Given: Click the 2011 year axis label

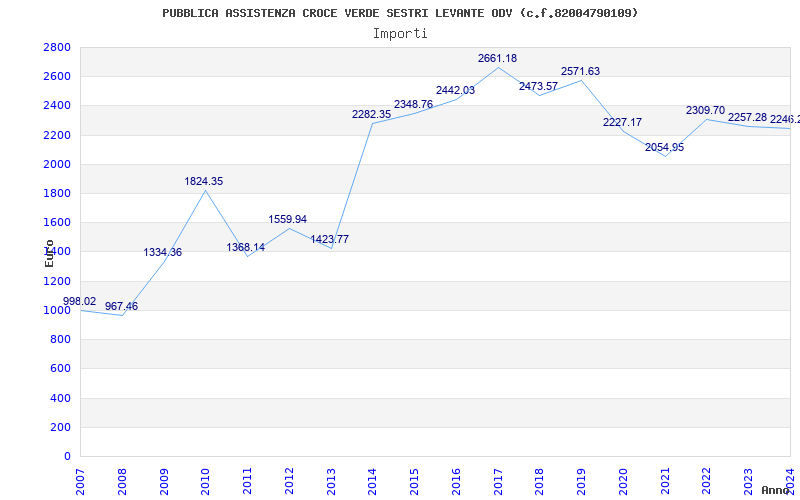Looking at the screenshot, I should (x=247, y=482).
